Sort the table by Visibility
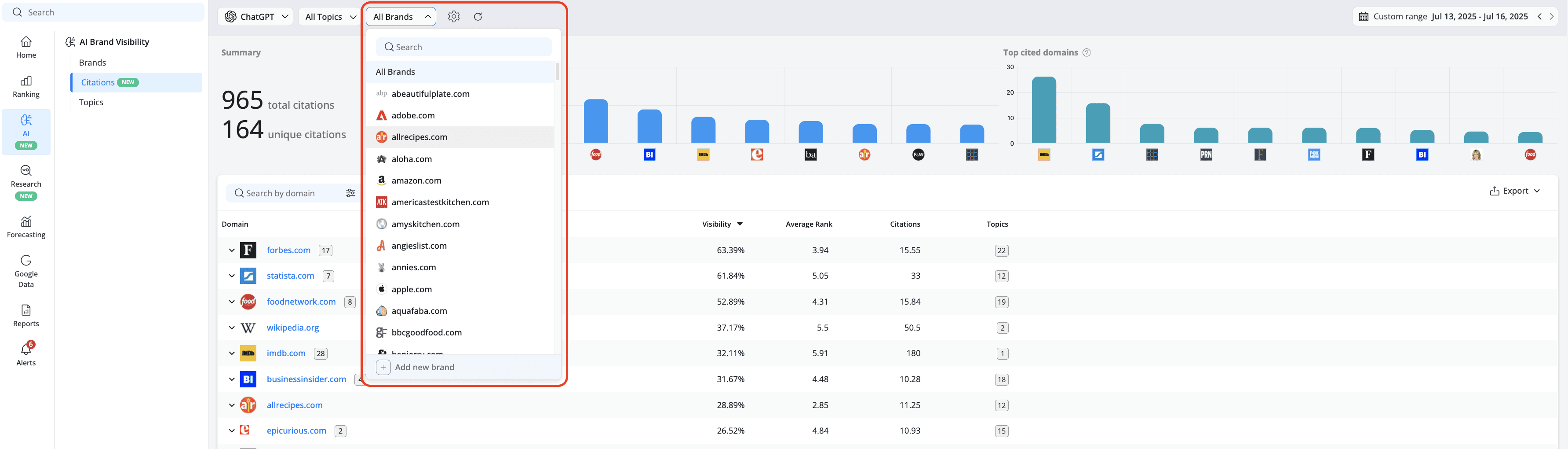 [x=722, y=224]
